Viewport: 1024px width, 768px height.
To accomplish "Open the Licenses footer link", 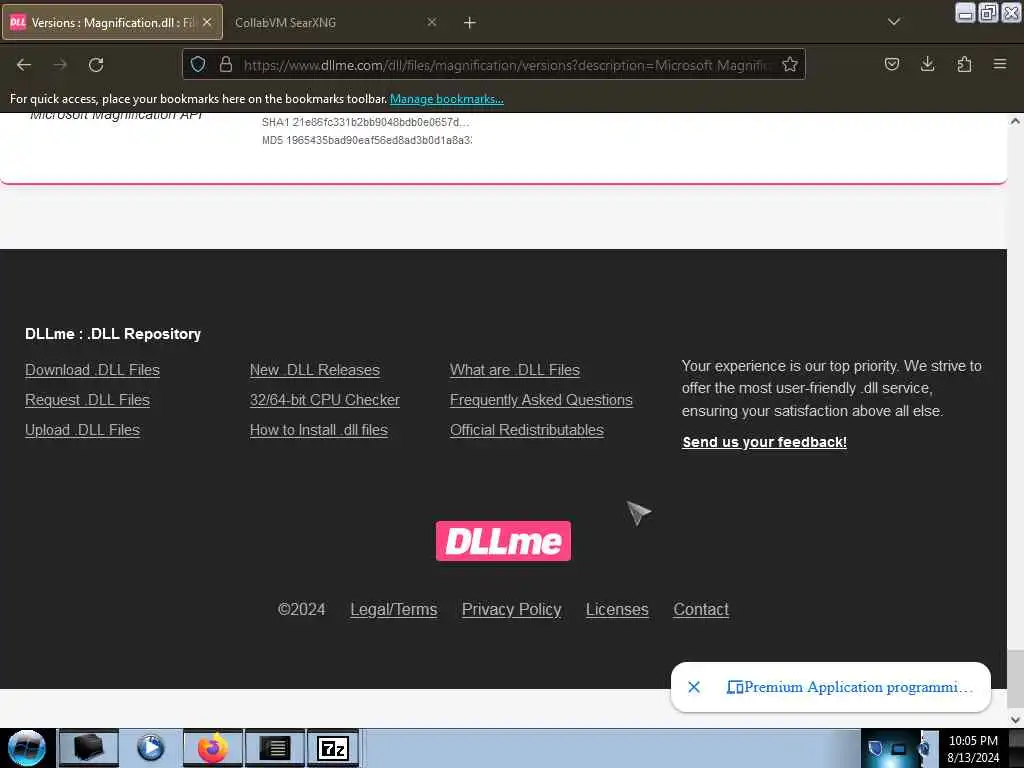I will [617, 609].
